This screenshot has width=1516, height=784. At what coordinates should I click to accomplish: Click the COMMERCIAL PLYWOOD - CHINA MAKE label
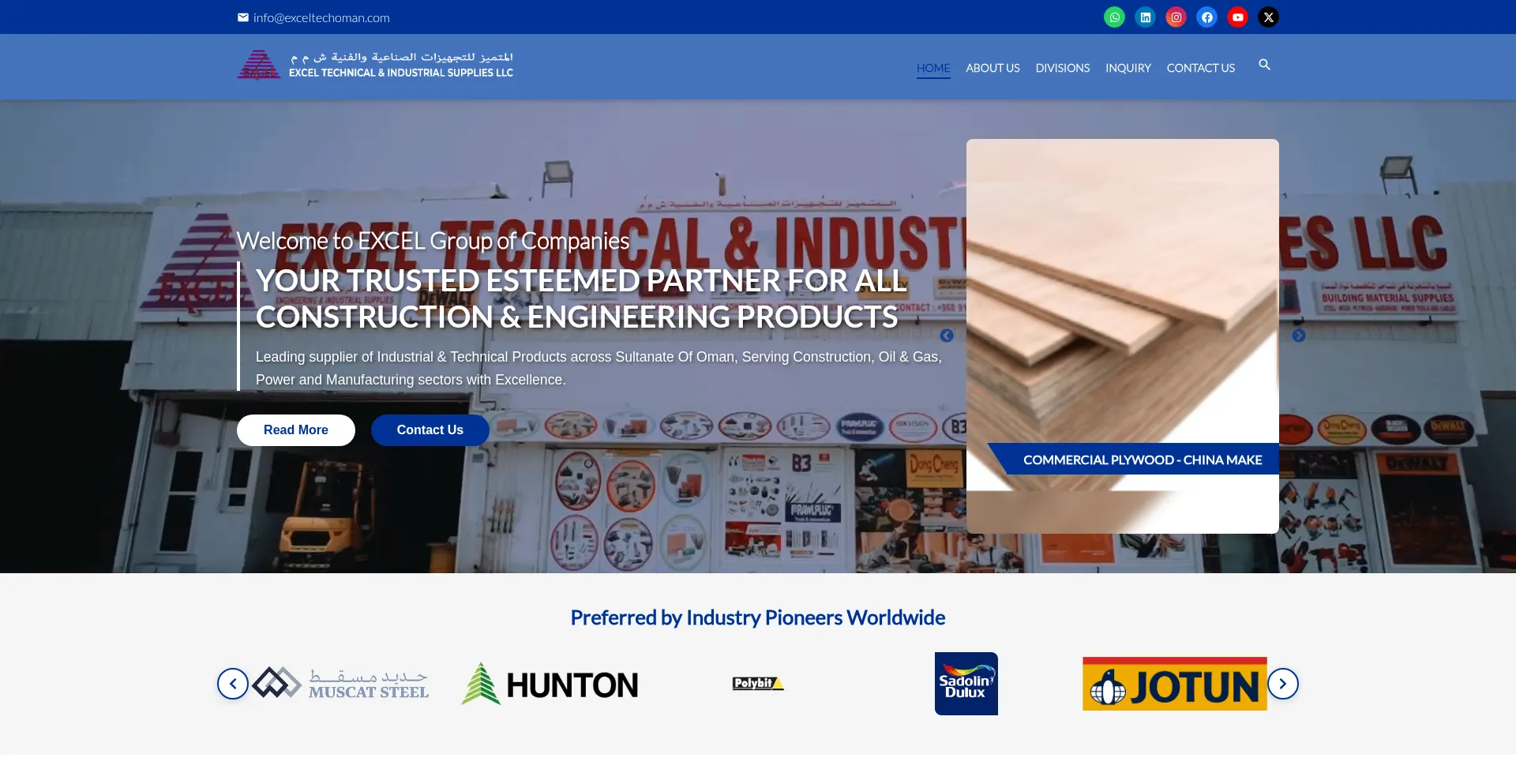click(x=1143, y=460)
